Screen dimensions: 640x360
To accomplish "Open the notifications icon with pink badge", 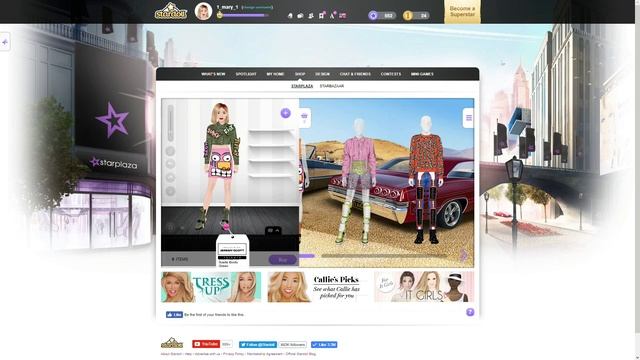I will click(x=322, y=15).
